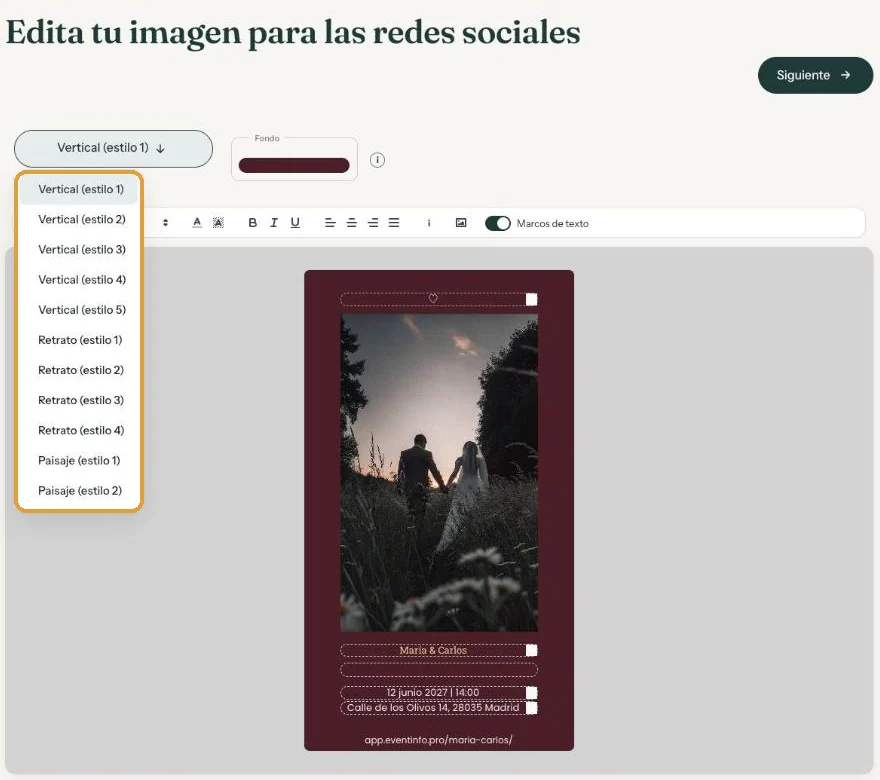The image size is (880, 780).
Task: Click the info icon beside Fondo
Action: 377,160
